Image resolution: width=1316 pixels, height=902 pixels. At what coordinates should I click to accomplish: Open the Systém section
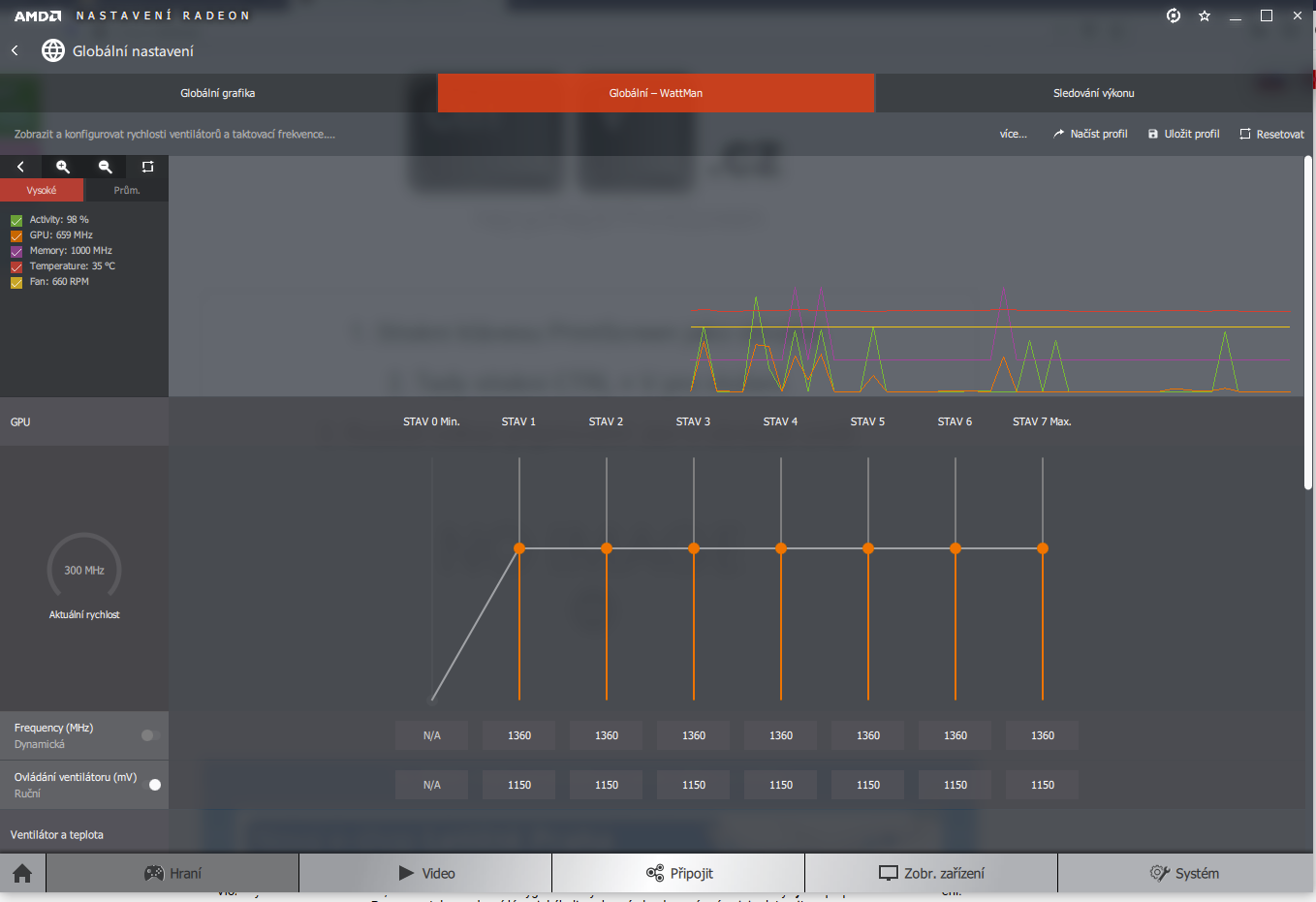[1184, 873]
